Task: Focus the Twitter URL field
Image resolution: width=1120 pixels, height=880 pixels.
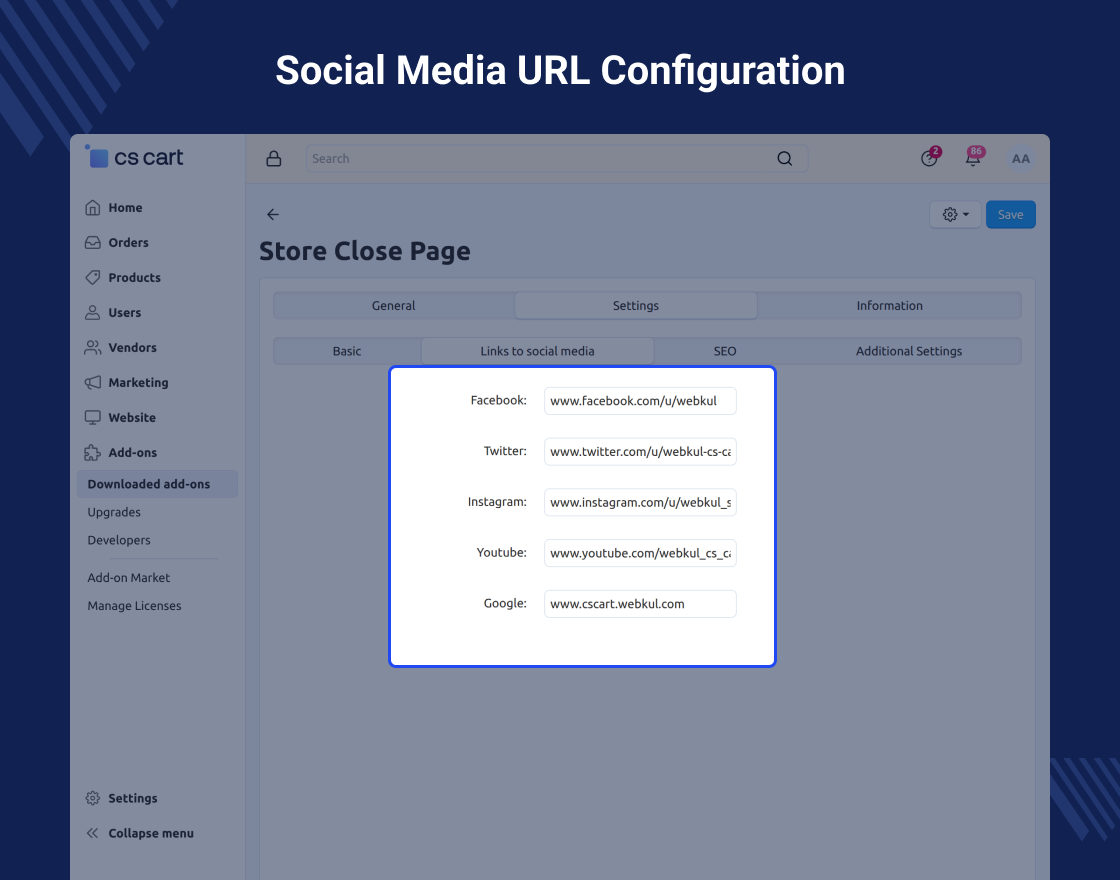Action: (640, 451)
